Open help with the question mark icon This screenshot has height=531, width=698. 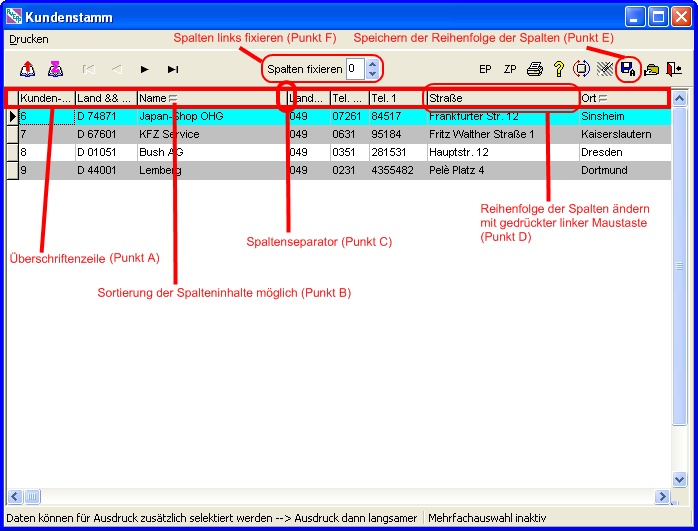pos(559,69)
